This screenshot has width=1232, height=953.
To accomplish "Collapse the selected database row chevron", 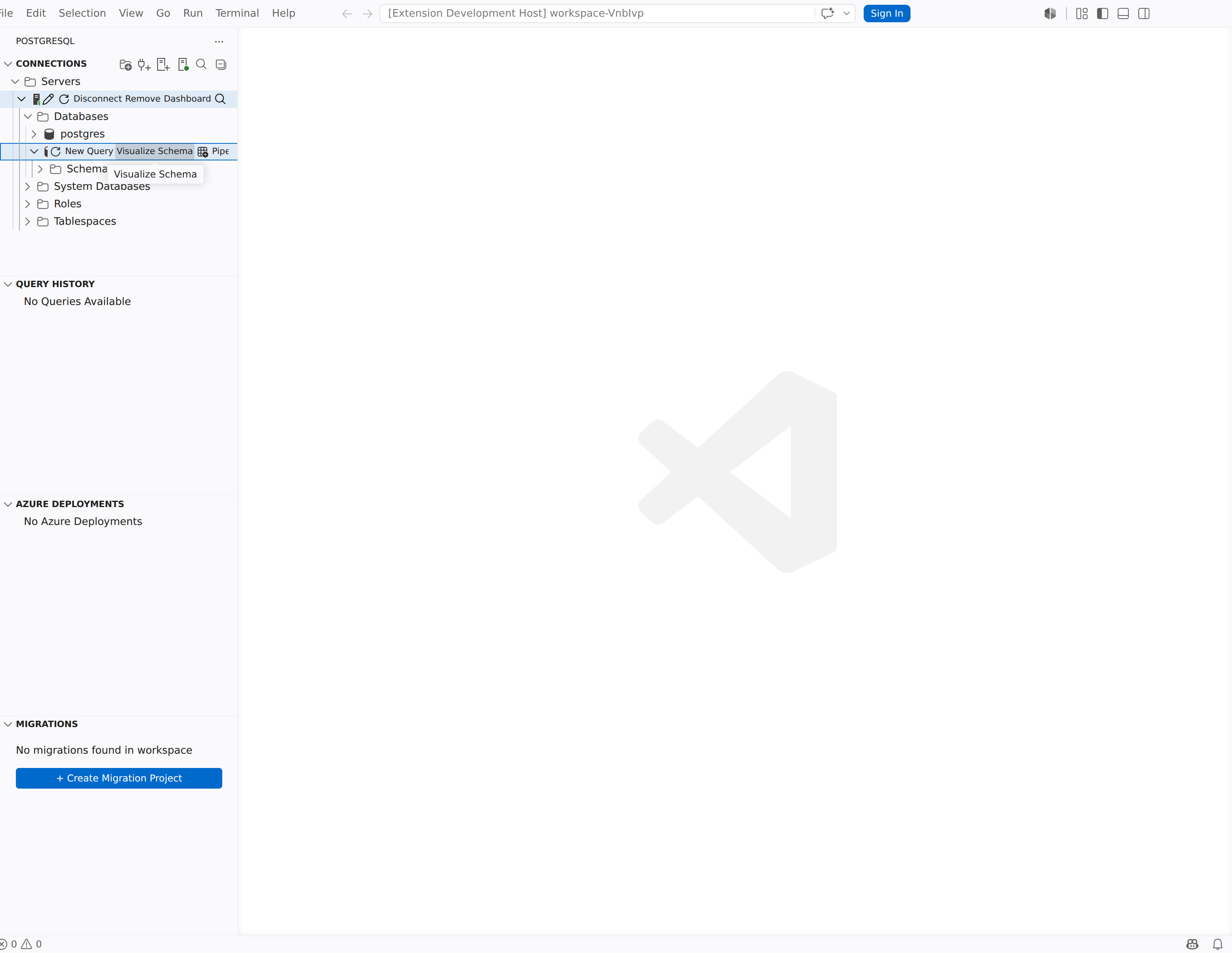I will click(34, 151).
